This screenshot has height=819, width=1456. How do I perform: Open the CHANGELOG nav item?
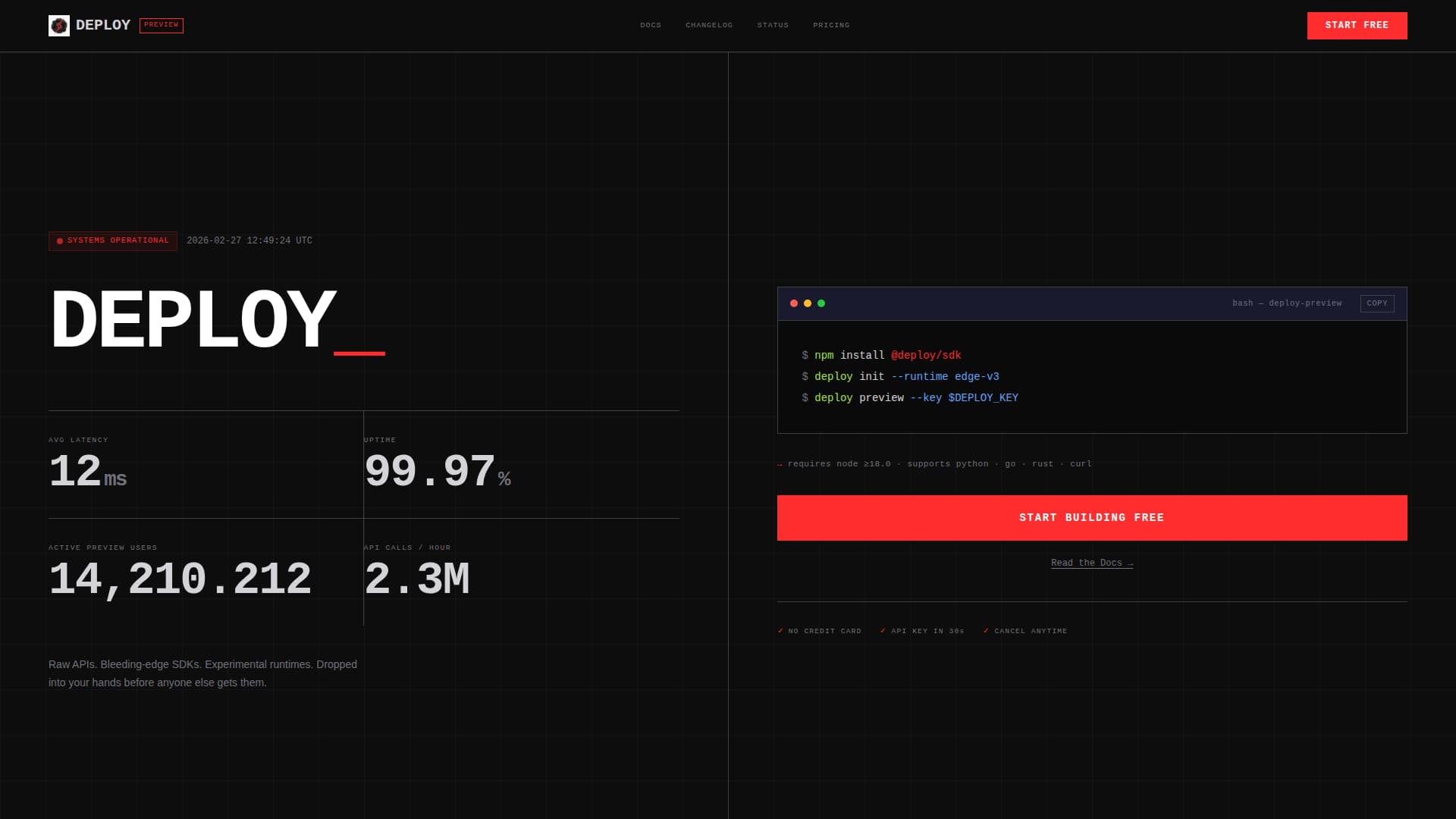[709, 25]
